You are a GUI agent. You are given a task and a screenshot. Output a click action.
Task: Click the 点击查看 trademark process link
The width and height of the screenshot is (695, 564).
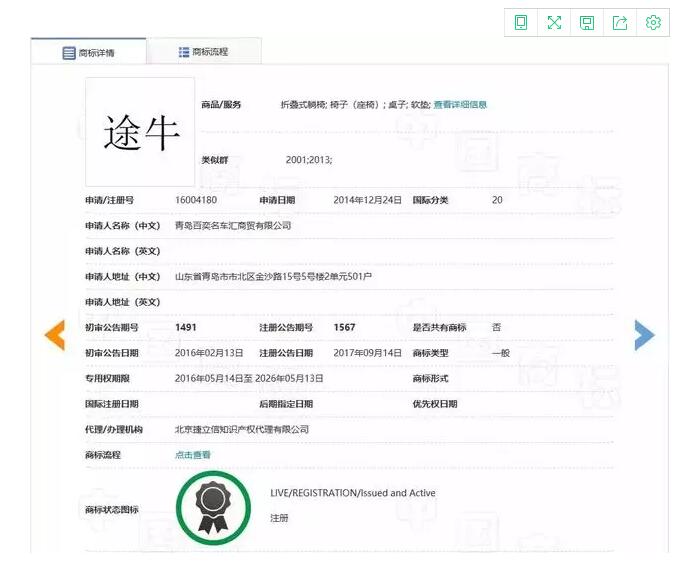pos(192,455)
